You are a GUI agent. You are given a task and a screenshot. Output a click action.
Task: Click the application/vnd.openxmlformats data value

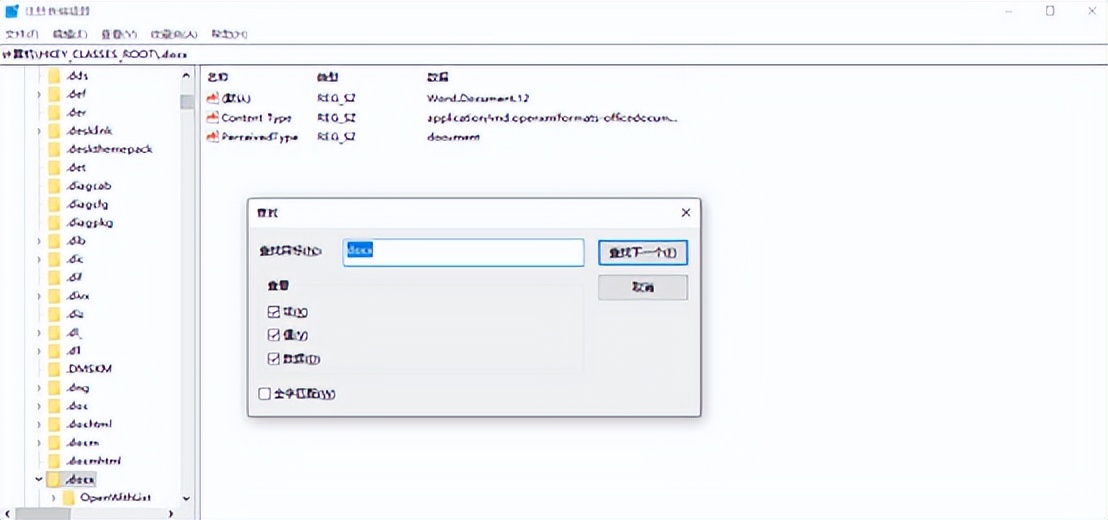coord(552,118)
